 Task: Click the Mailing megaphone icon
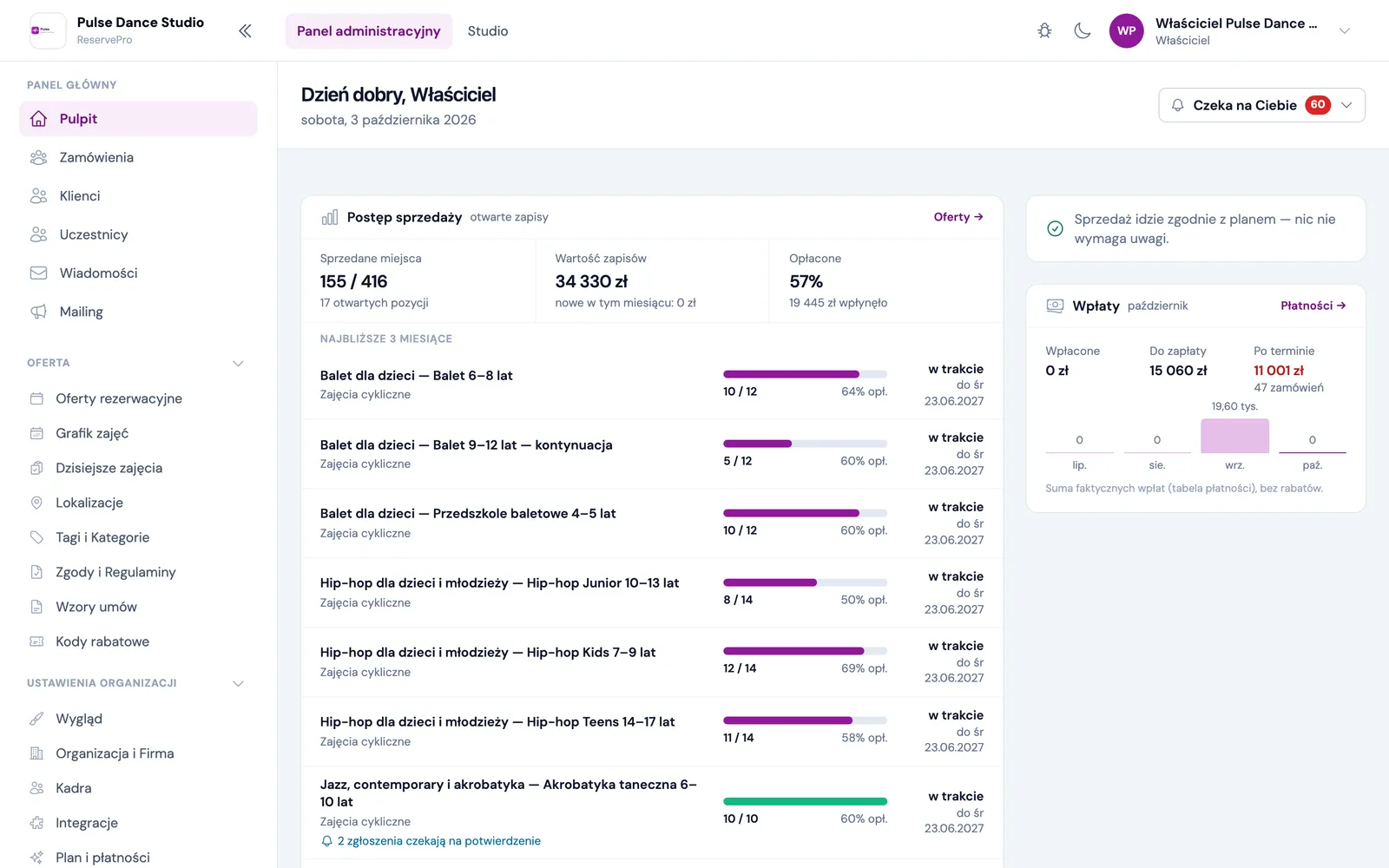[x=38, y=312]
